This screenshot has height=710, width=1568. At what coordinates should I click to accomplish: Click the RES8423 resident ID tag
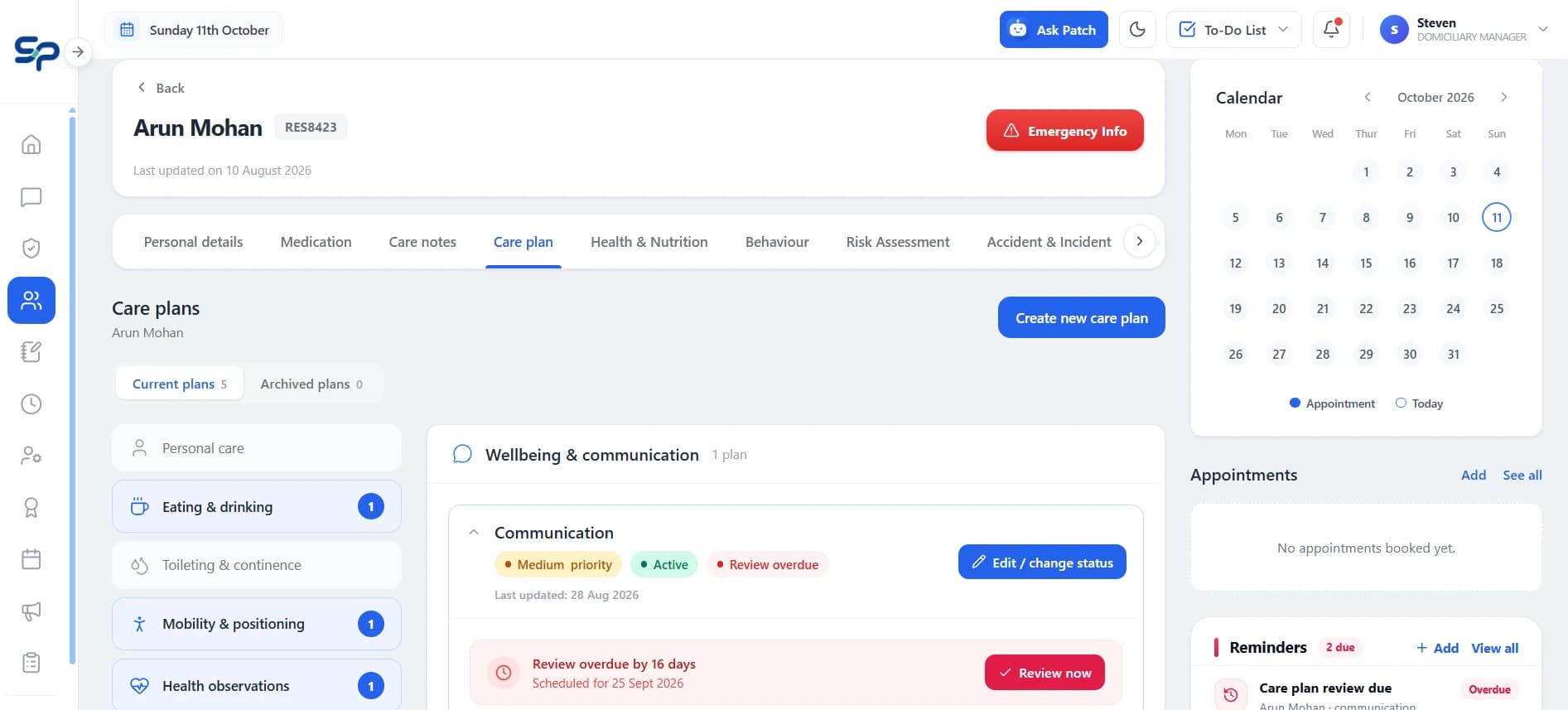pyautogui.click(x=311, y=128)
